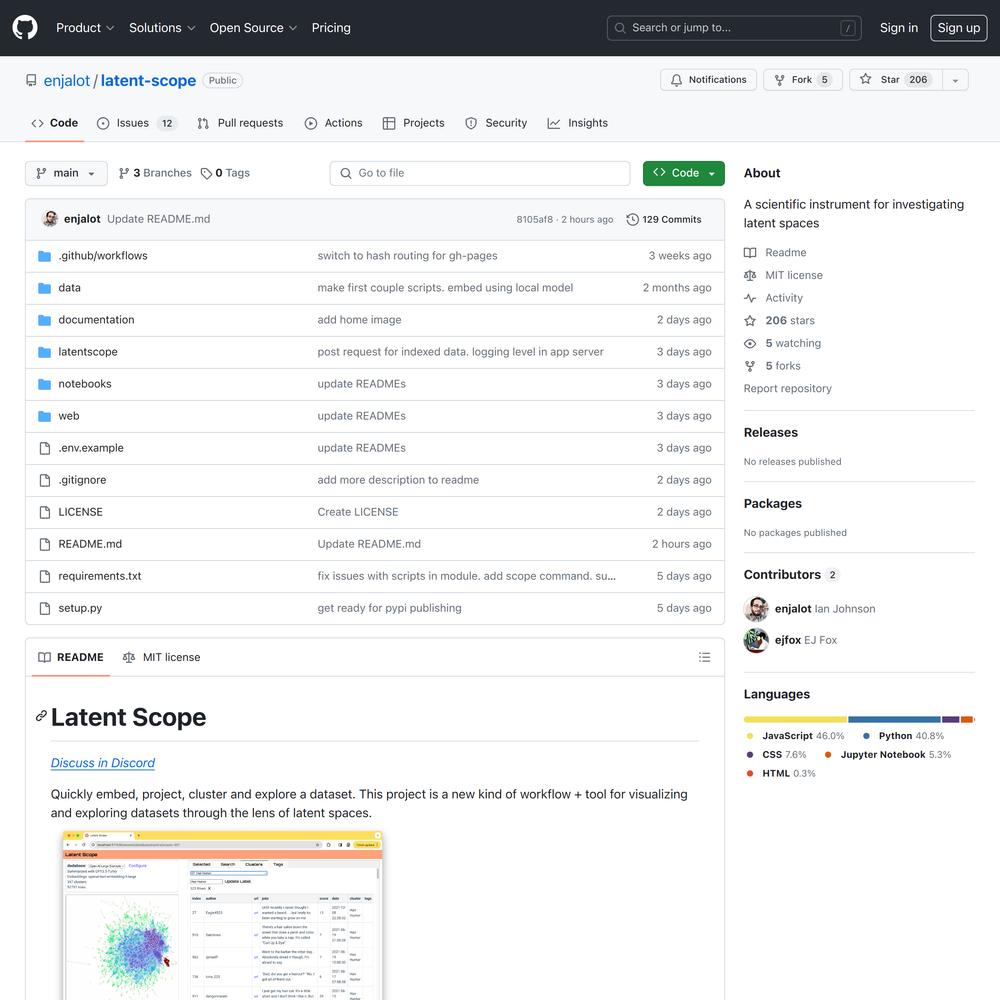Click the Latent Scope screenshot image in README
The image size is (1000, 1000).
pos(223,915)
